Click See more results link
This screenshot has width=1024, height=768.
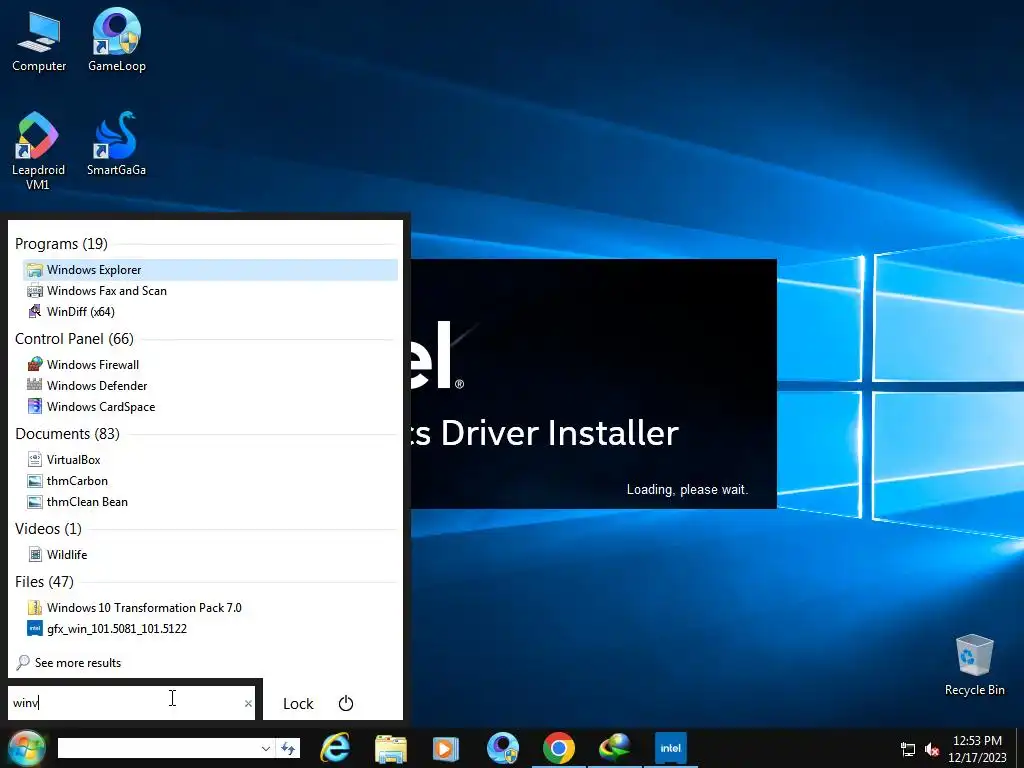point(78,663)
